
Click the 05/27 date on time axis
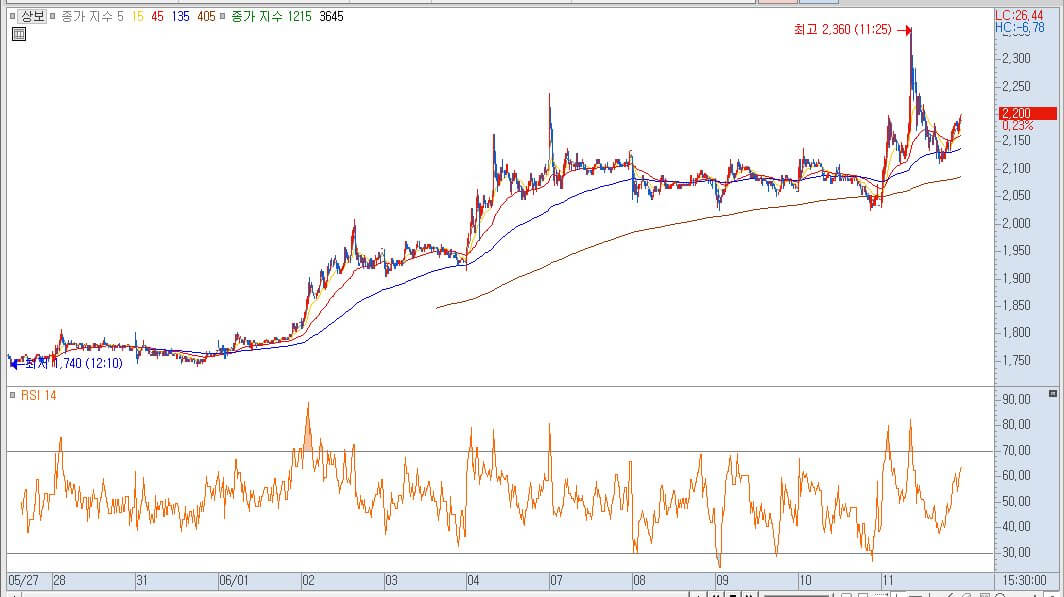[x=24, y=581]
